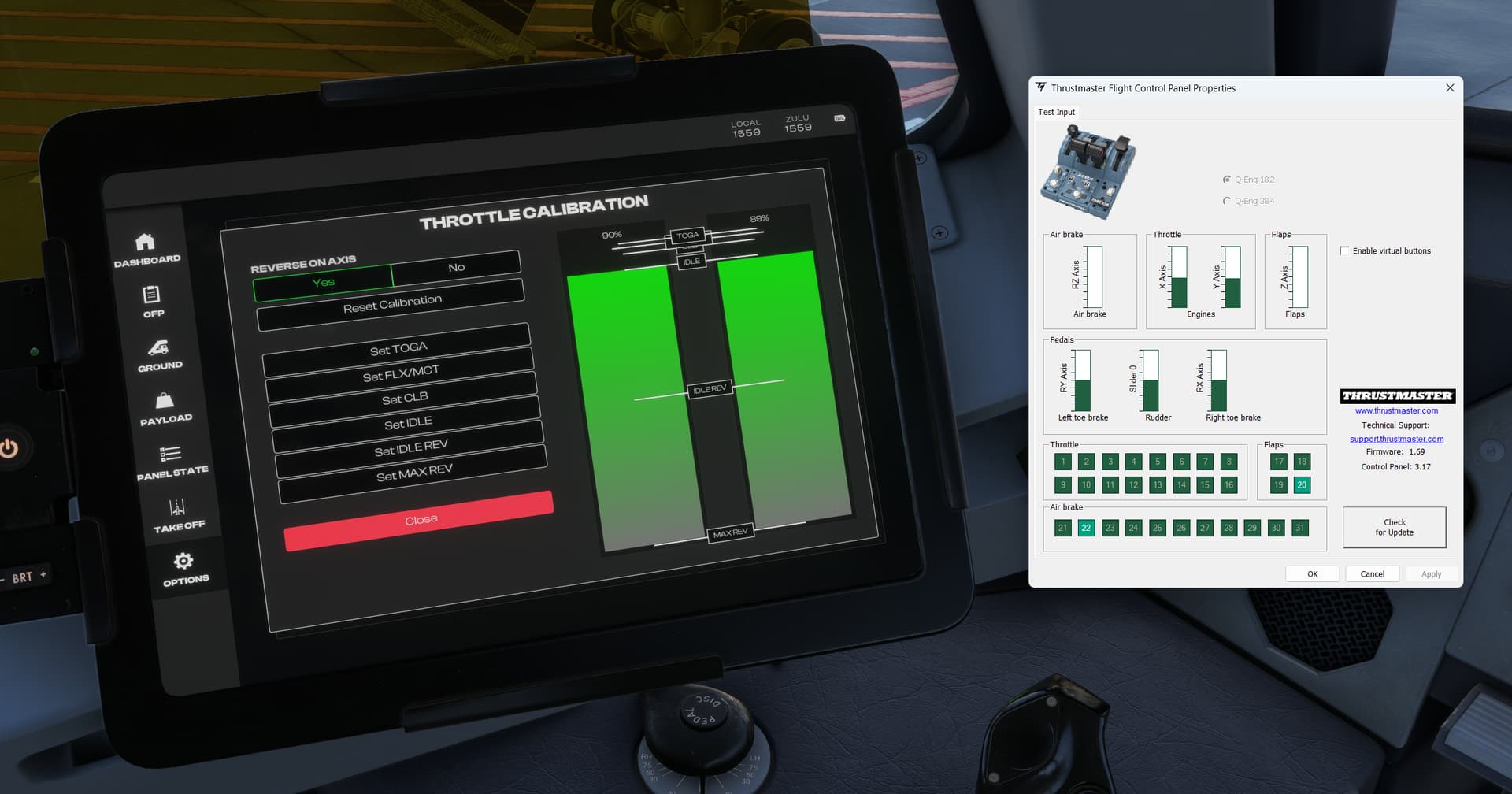This screenshot has height=794, width=1512.
Task: Click the lit Flaps button indicator 20
Action: (x=1302, y=485)
